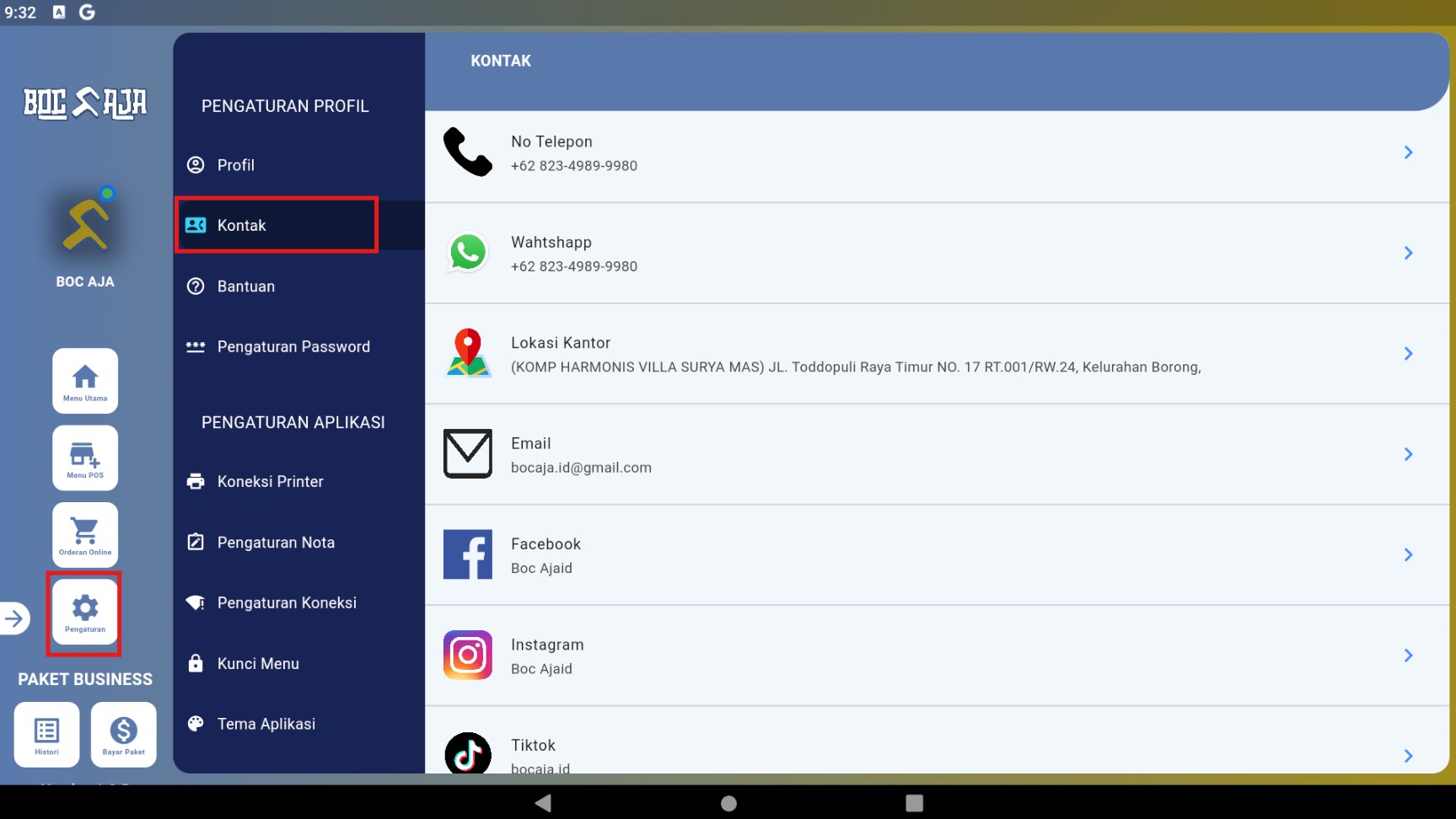Screen dimensions: 1456x819
Task: Click the Facebook Boc Ajaid text
Action: click(x=541, y=569)
